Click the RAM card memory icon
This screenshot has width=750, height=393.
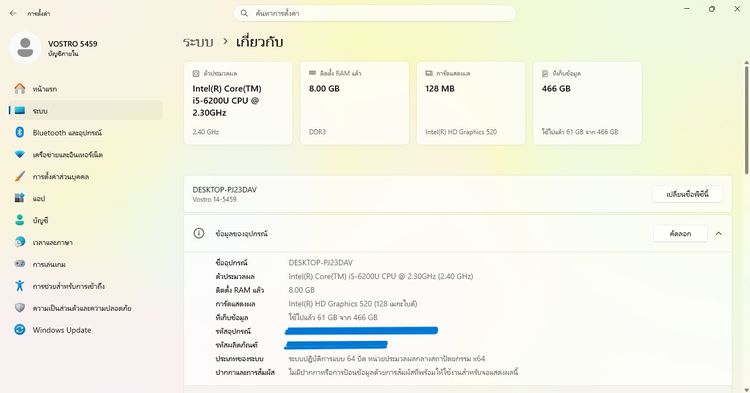point(312,73)
